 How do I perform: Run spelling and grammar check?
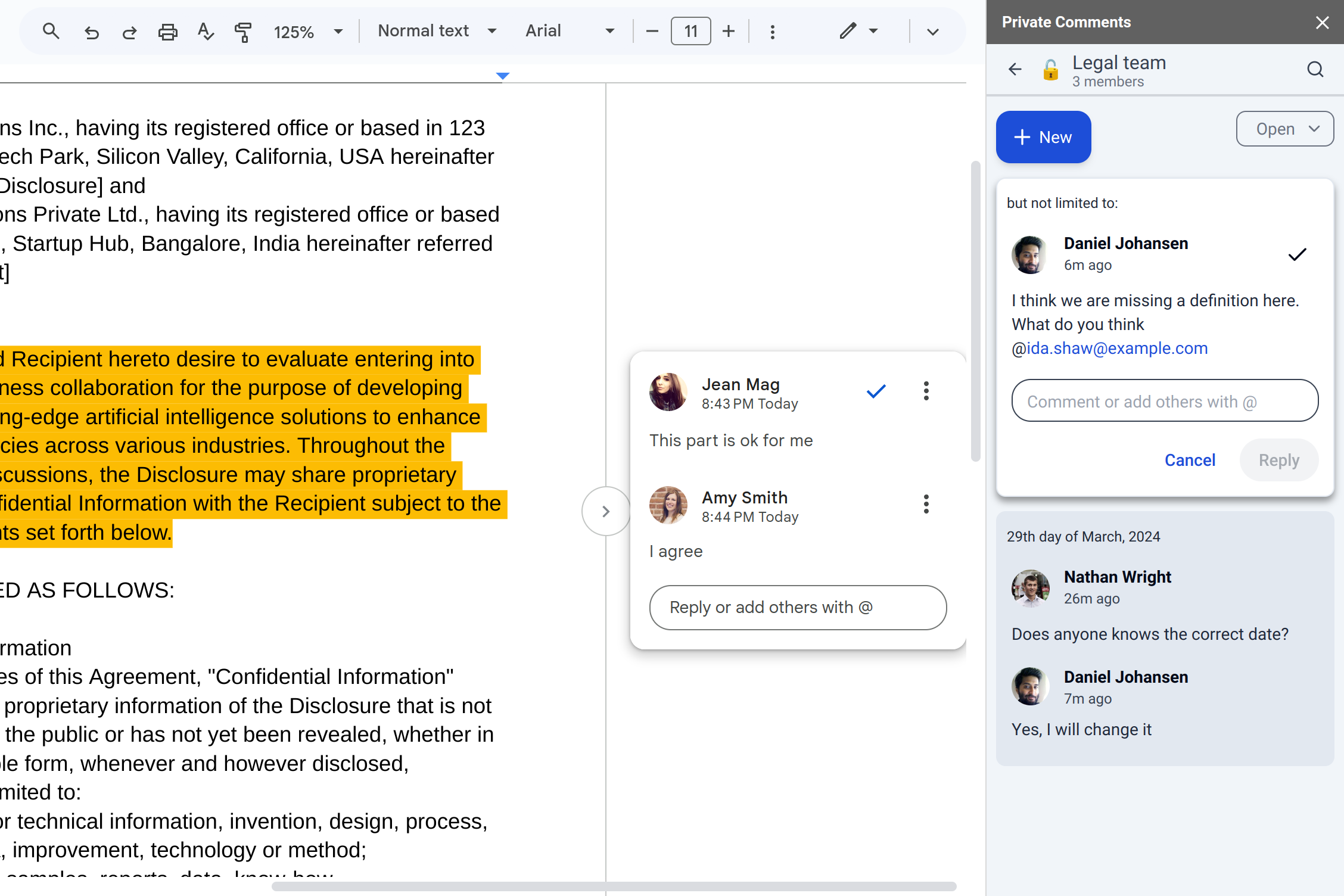pos(206,32)
